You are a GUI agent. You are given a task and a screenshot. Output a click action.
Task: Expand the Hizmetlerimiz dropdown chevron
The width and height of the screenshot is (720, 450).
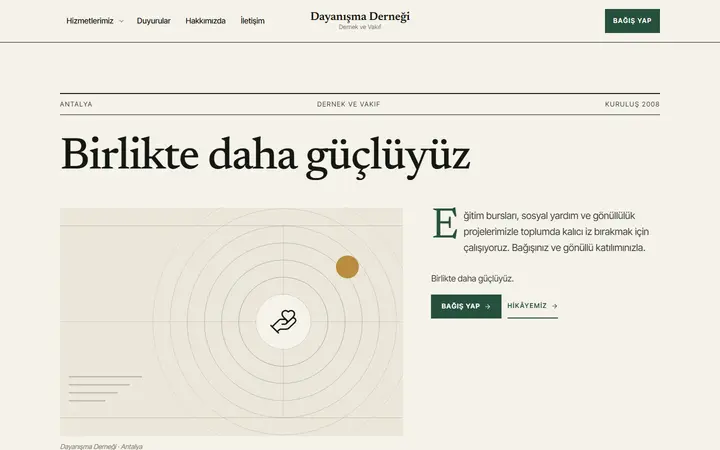point(121,21)
